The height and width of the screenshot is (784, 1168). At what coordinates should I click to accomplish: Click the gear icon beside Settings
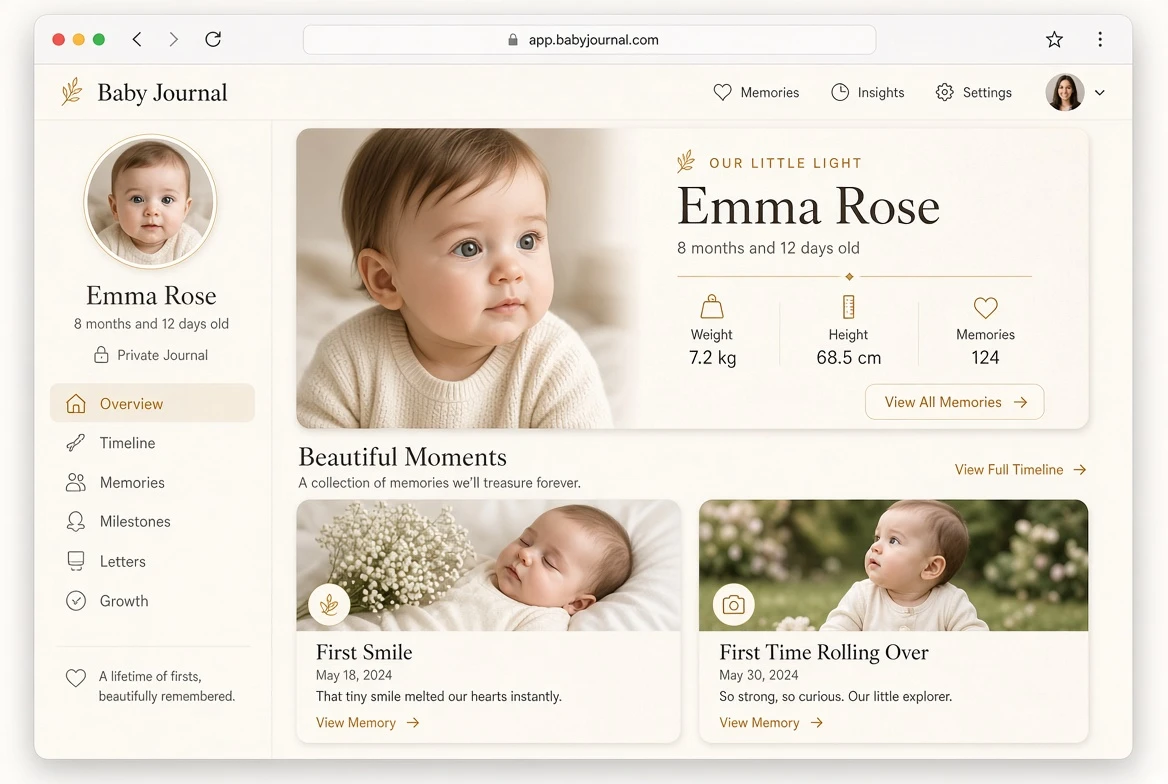tap(945, 92)
